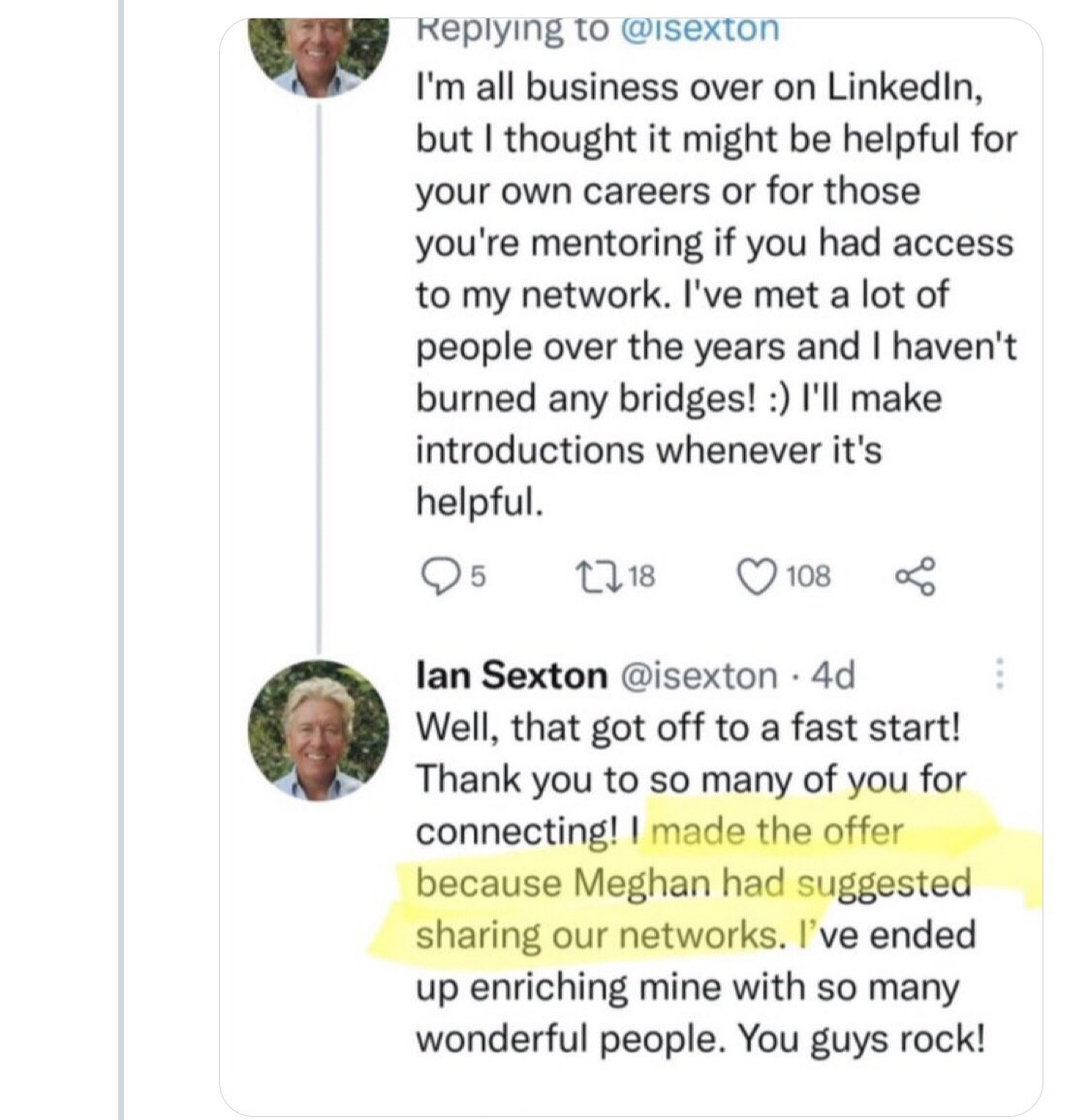This screenshot has width=1089, height=1120.
Task: Click the profile photo on the top tweet
Action: 318,50
